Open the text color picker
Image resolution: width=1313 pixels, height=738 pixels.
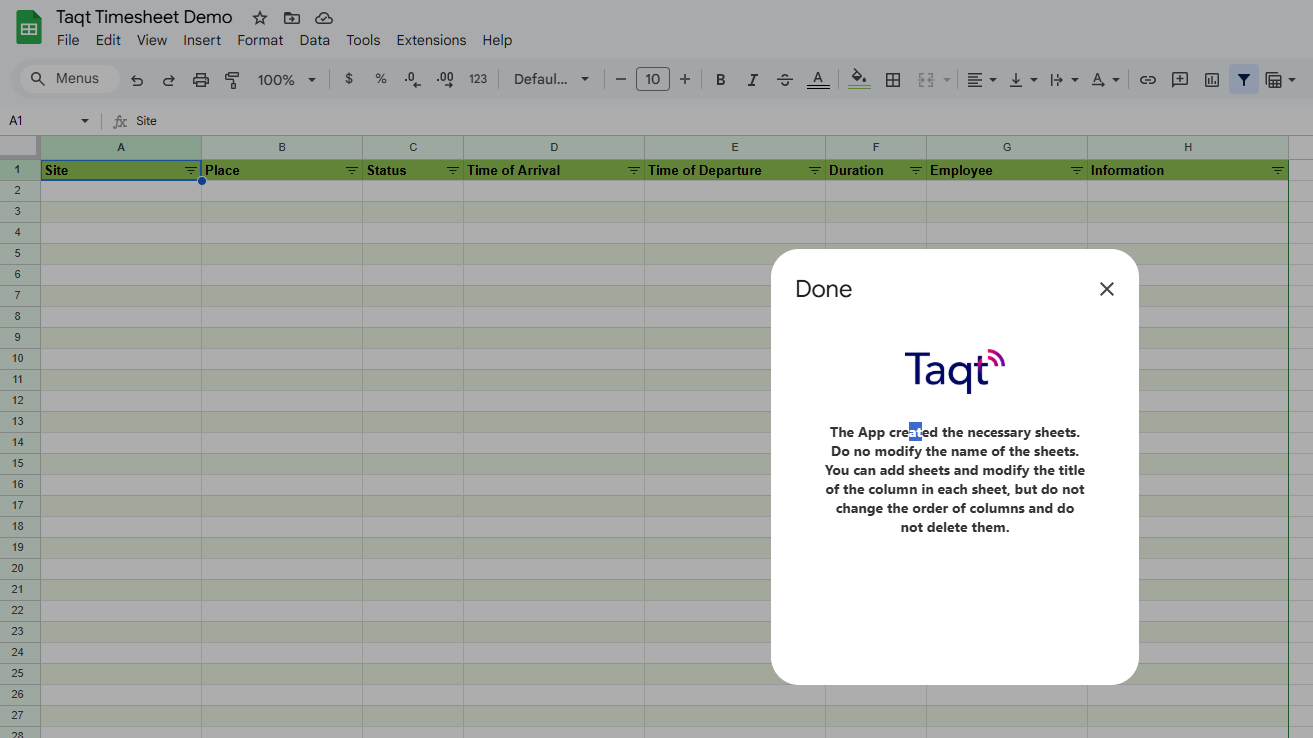(x=818, y=79)
